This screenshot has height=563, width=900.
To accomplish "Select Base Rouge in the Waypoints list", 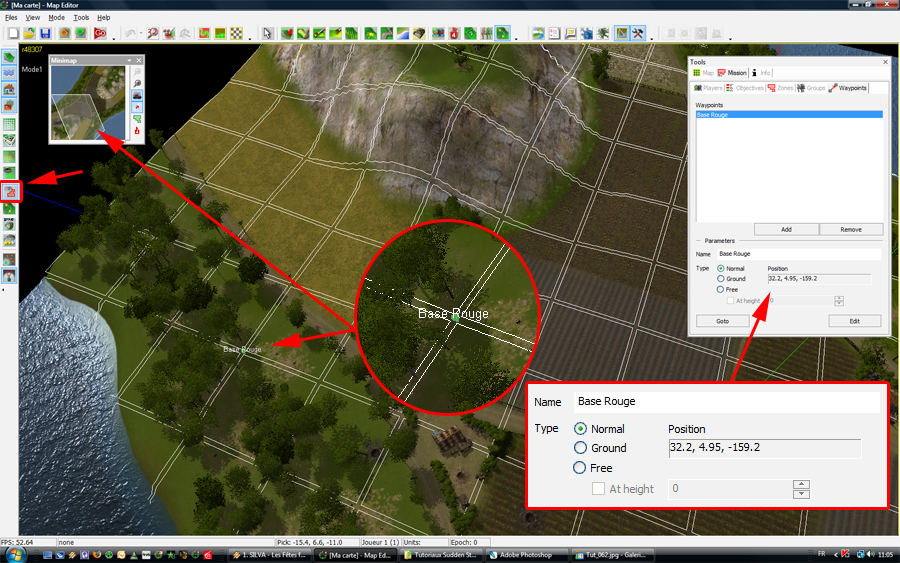I will (789, 115).
